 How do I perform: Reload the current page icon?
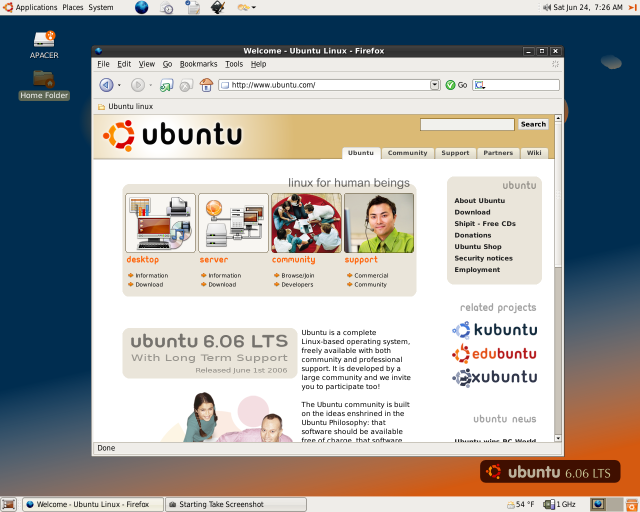click(166, 85)
